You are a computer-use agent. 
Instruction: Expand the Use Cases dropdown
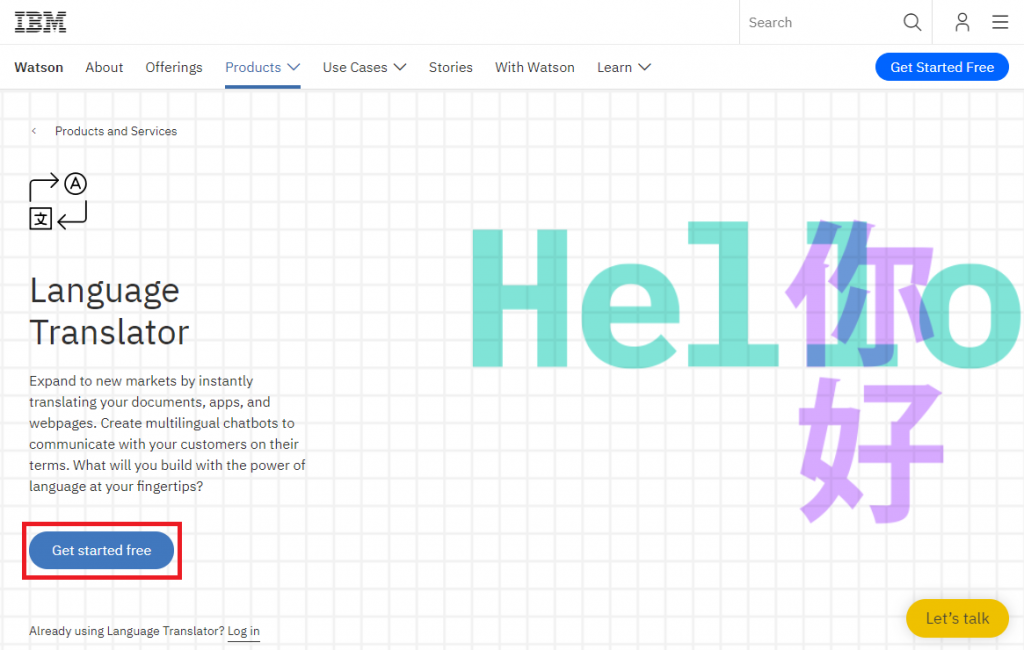[x=364, y=67]
